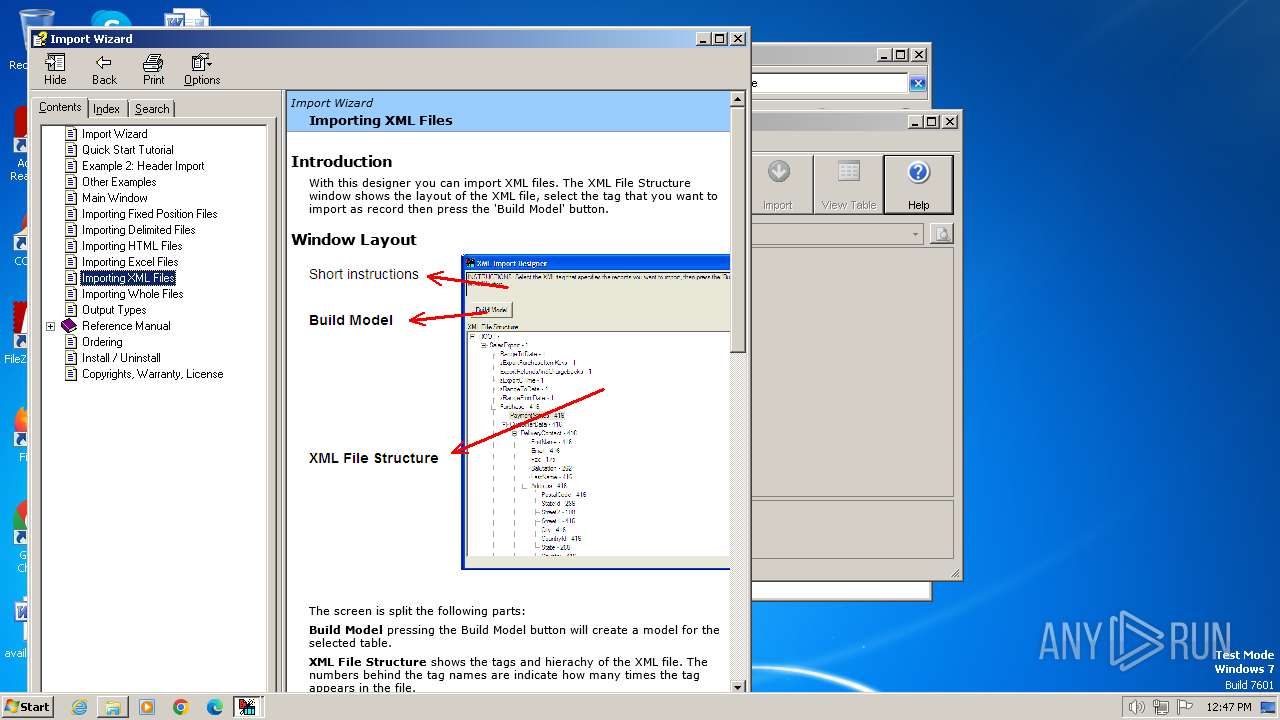1280x720 pixels.
Task: Open File Explorer from taskbar
Action: [113, 707]
